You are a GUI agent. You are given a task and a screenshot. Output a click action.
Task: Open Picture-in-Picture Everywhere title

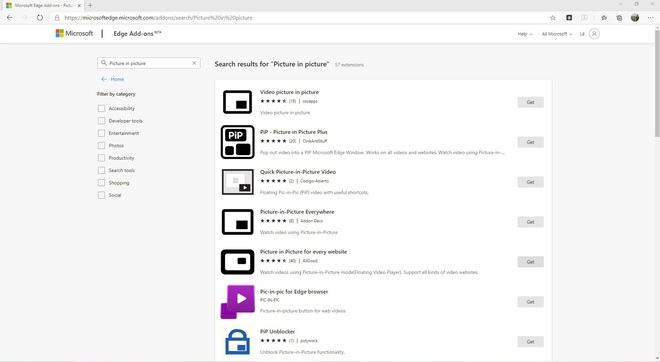297,212
